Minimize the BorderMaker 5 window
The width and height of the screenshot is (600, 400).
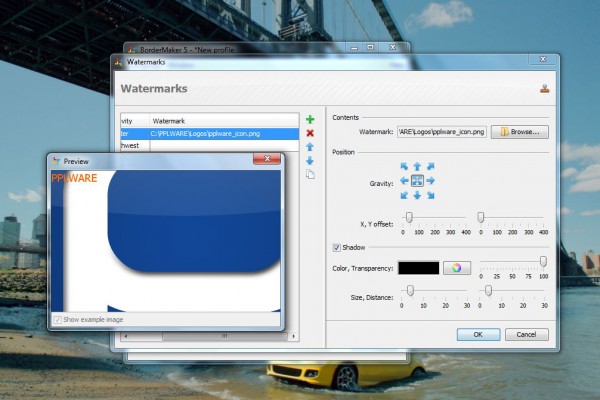point(354,47)
